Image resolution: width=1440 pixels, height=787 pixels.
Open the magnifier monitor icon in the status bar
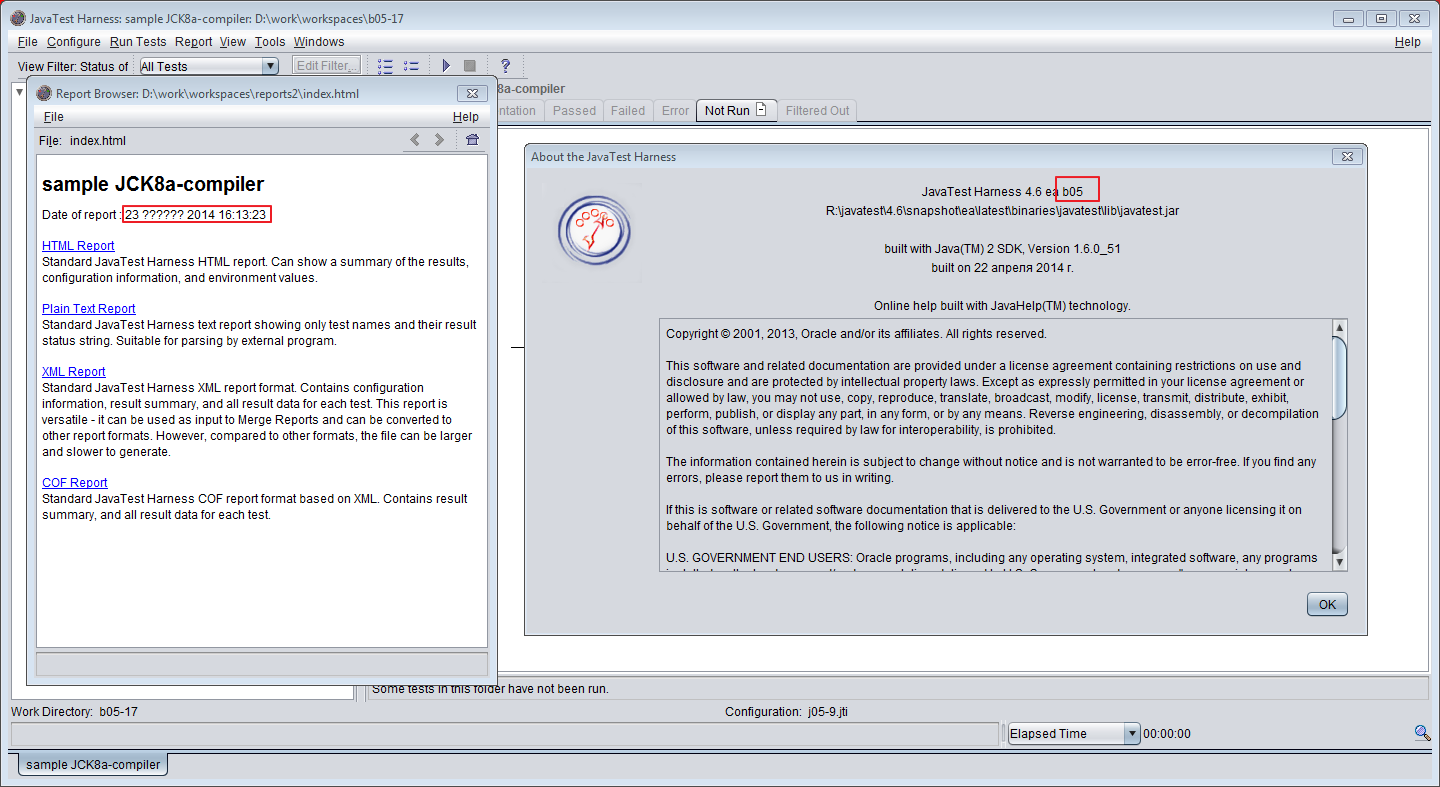(x=1422, y=733)
